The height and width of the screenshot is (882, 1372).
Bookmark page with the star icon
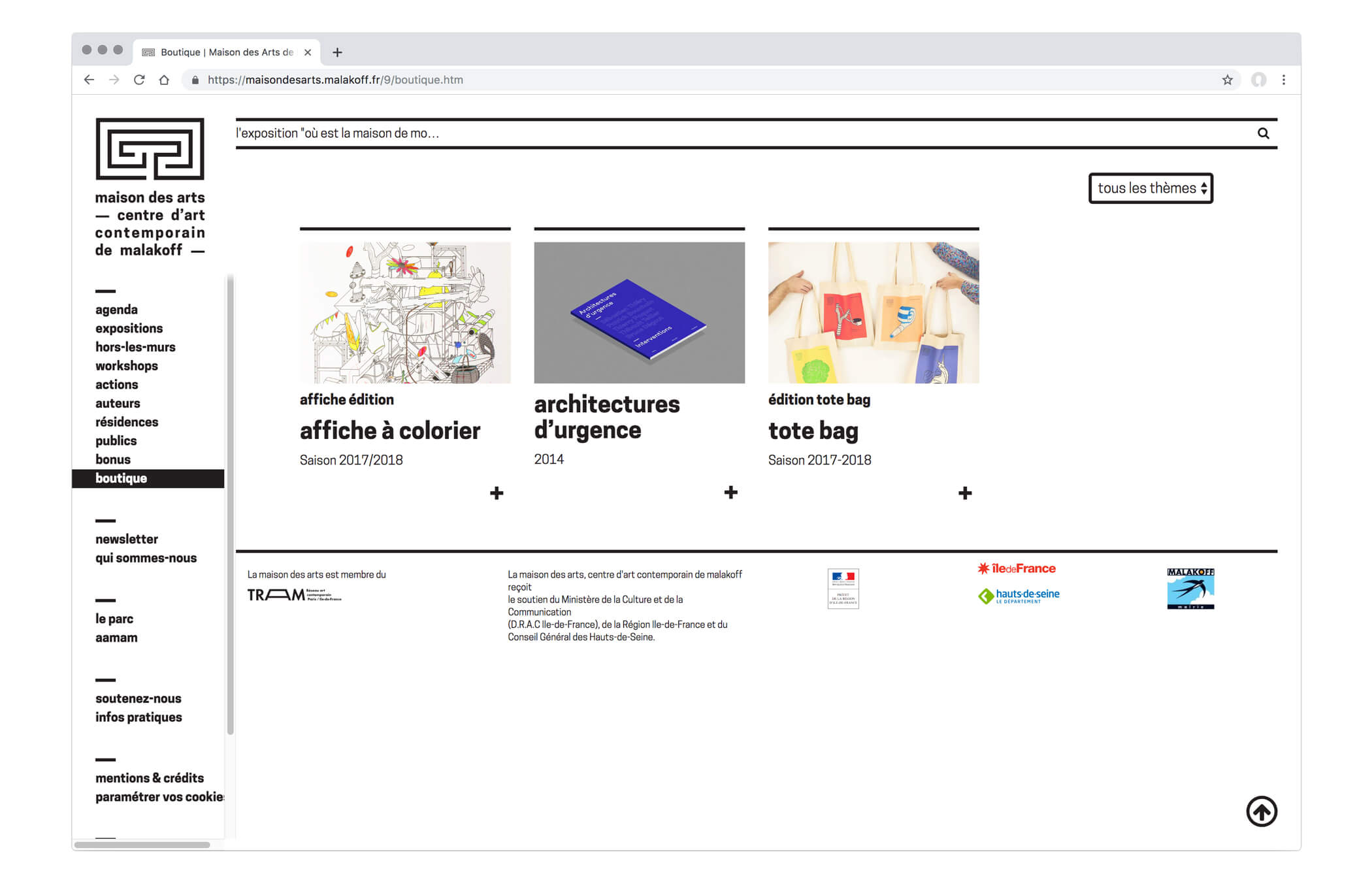point(1227,80)
